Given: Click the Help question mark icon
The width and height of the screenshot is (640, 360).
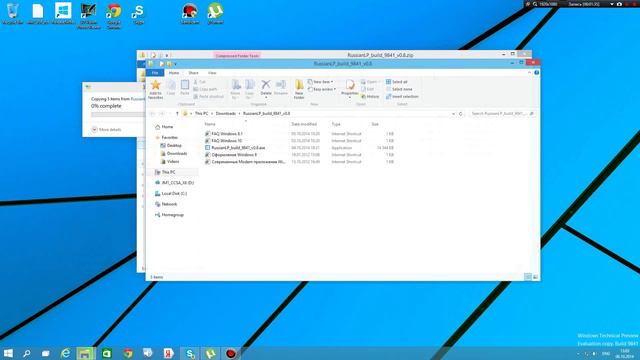Looking at the screenshot, I should point(537,73).
